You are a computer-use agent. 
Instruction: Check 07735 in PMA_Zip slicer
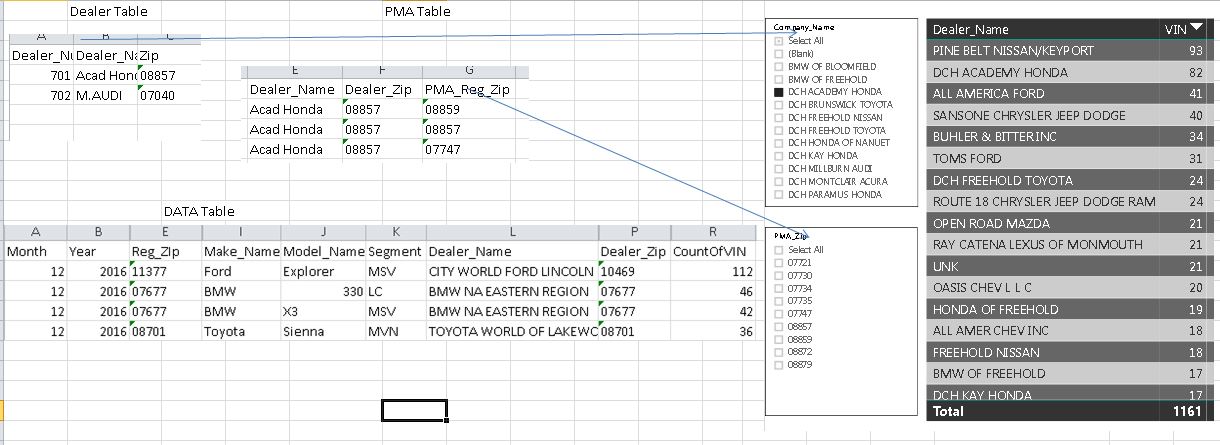pos(779,300)
